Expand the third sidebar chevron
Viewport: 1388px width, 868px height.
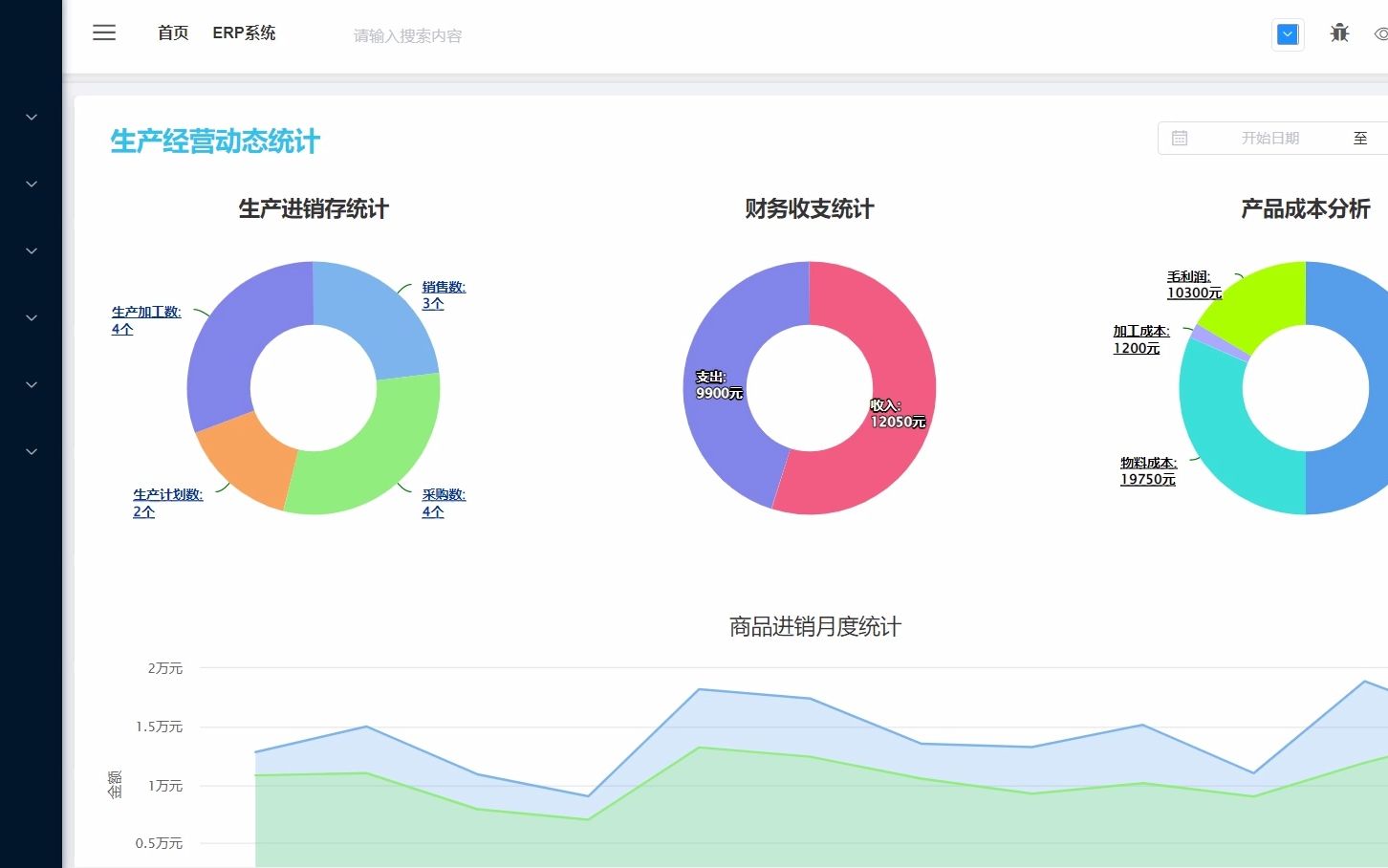[x=32, y=250]
